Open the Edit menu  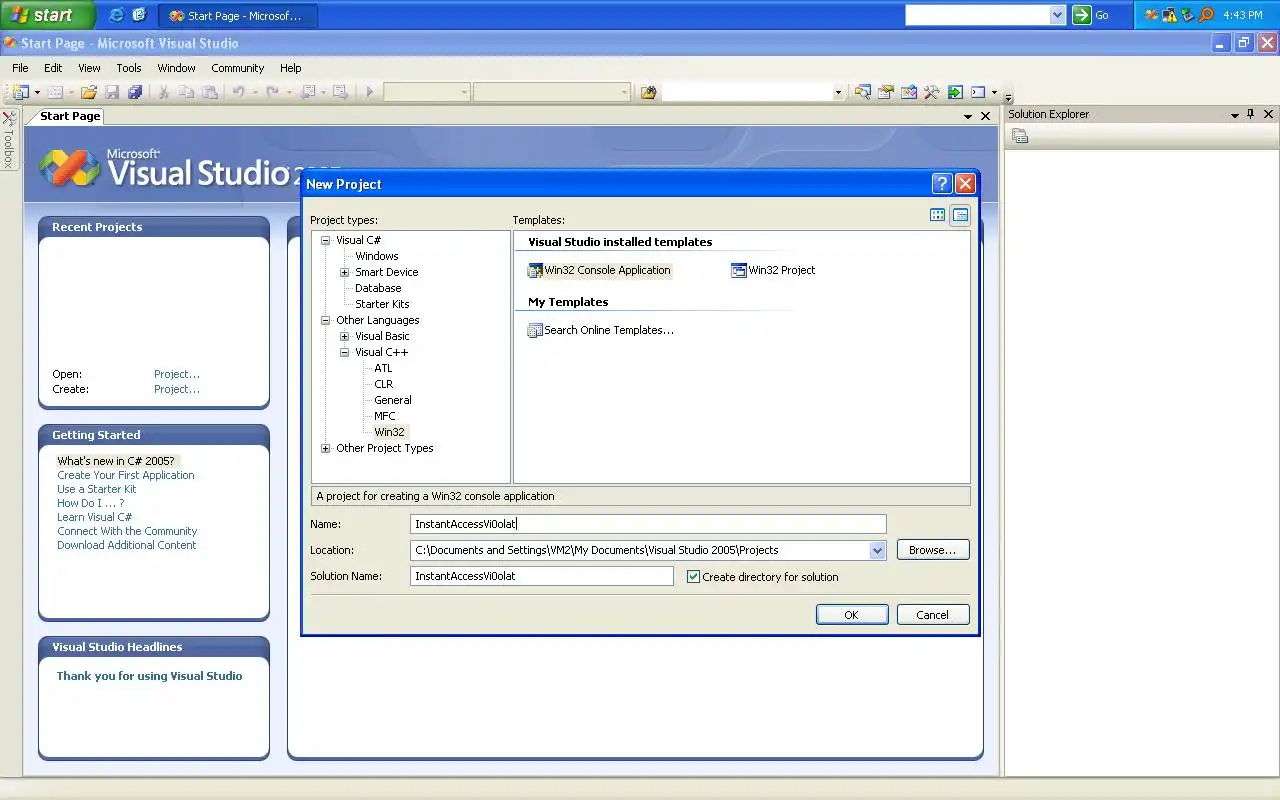click(x=53, y=68)
